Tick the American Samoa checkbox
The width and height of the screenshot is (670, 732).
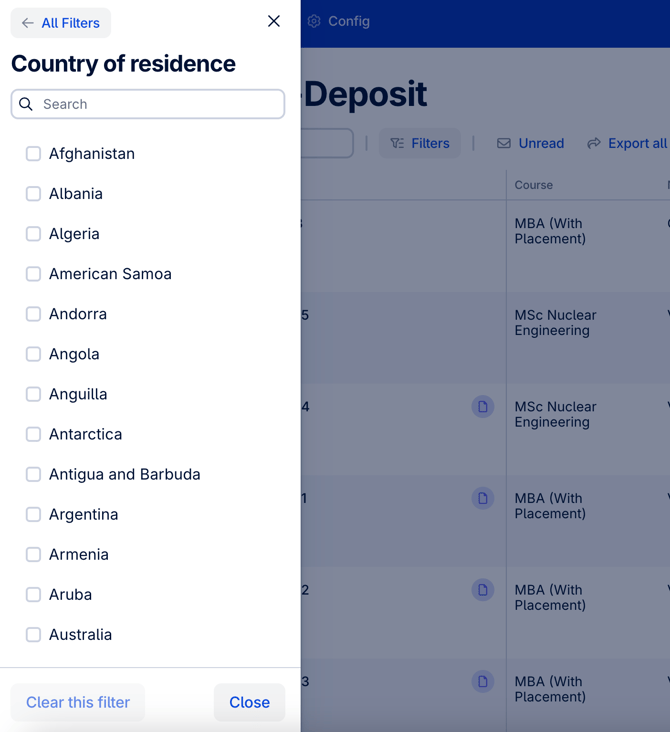click(x=33, y=274)
